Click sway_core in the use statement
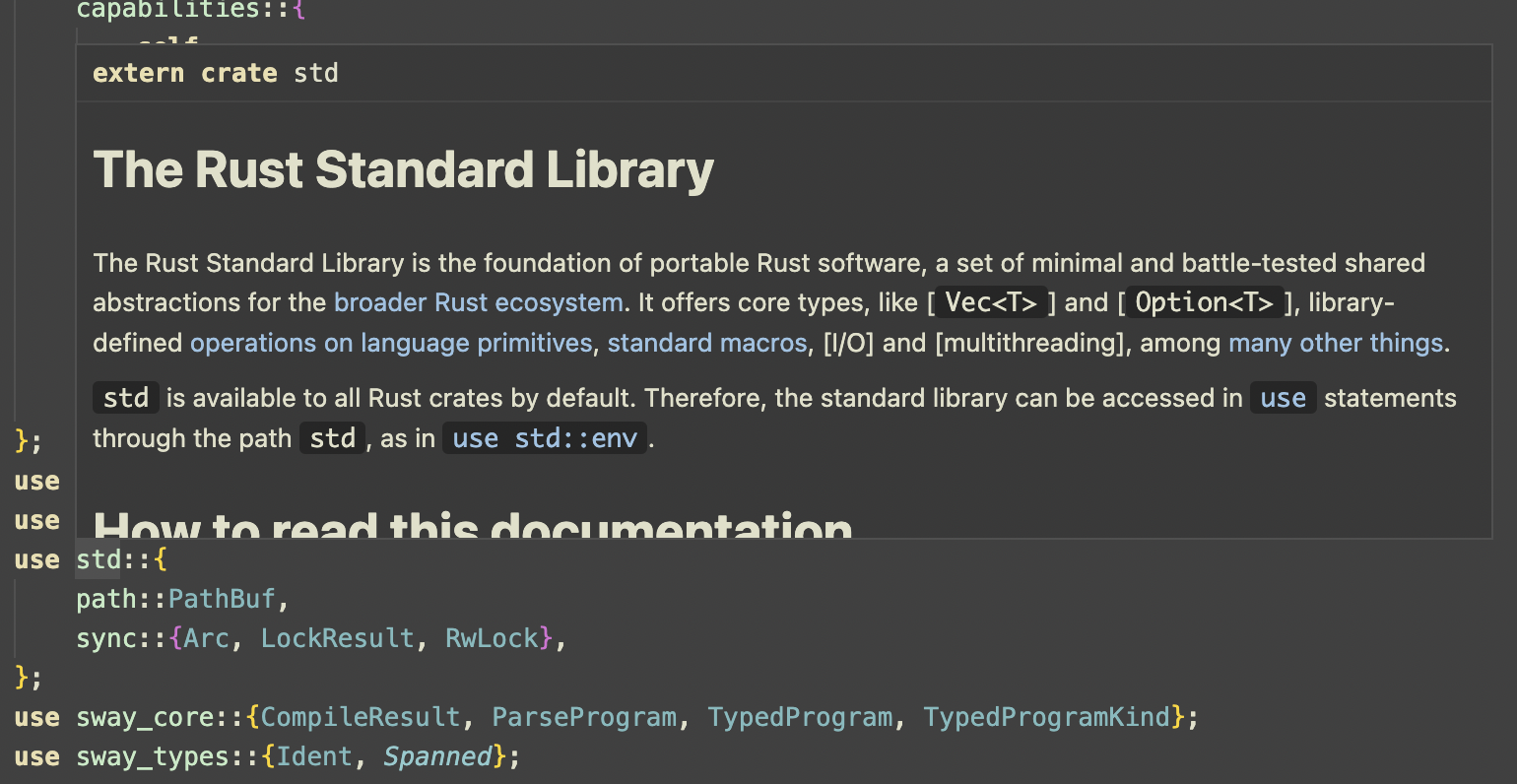The height and width of the screenshot is (784, 1517). 145,717
